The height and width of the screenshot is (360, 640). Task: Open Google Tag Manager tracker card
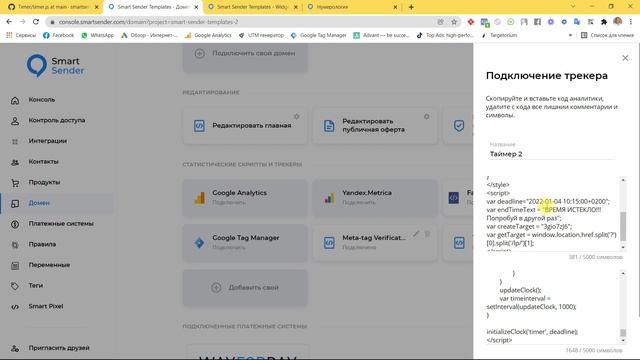[245, 242]
